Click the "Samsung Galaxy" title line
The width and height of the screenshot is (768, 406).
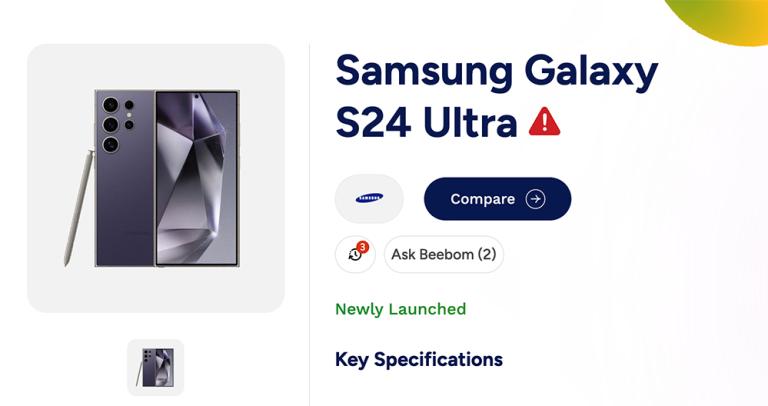[496, 71]
